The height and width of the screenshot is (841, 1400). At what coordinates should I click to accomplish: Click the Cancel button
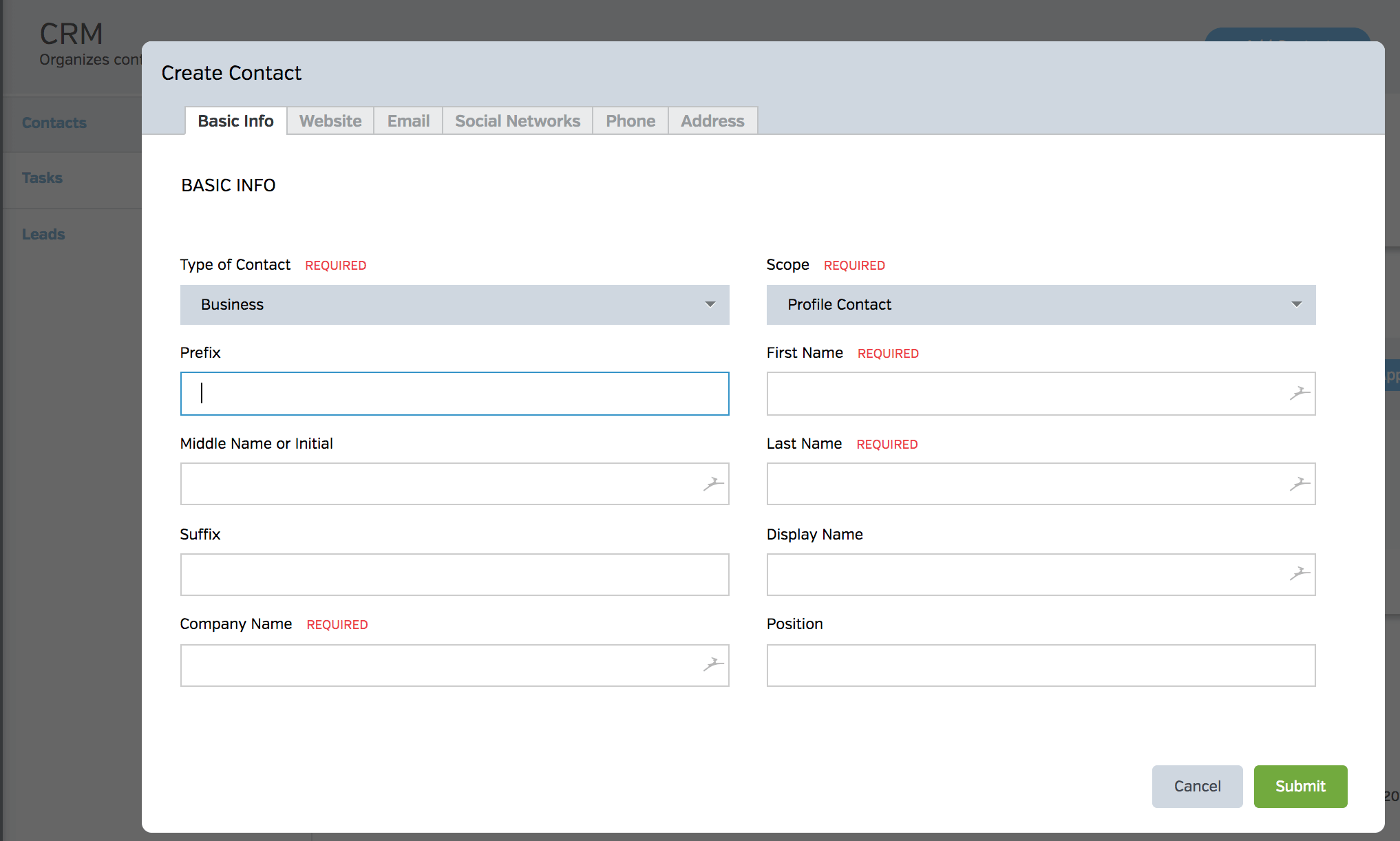pyautogui.click(x=1196, y=786)
